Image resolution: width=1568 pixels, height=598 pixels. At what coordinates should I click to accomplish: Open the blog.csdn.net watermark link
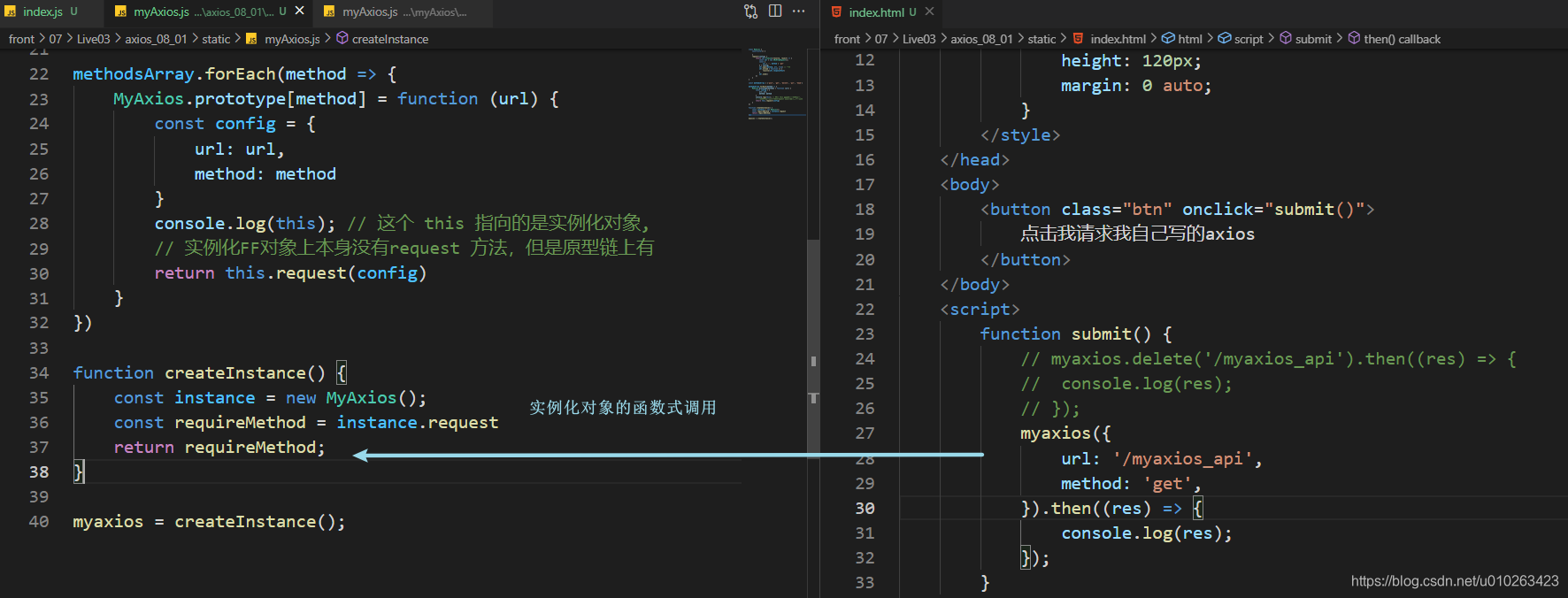(x=1455, y=581)
